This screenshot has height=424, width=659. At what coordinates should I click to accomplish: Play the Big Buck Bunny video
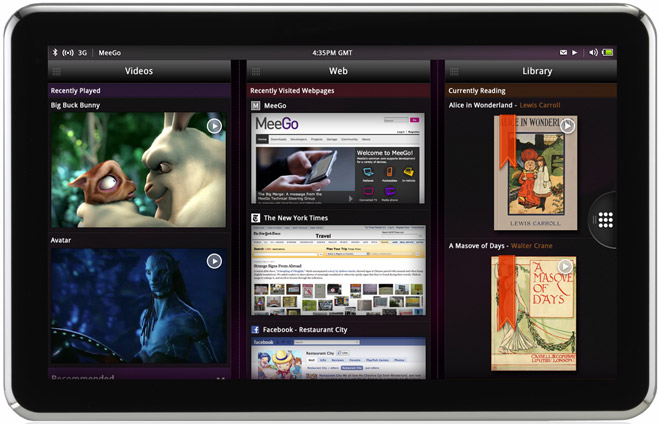pyautogui.click(x=214, y=126)
